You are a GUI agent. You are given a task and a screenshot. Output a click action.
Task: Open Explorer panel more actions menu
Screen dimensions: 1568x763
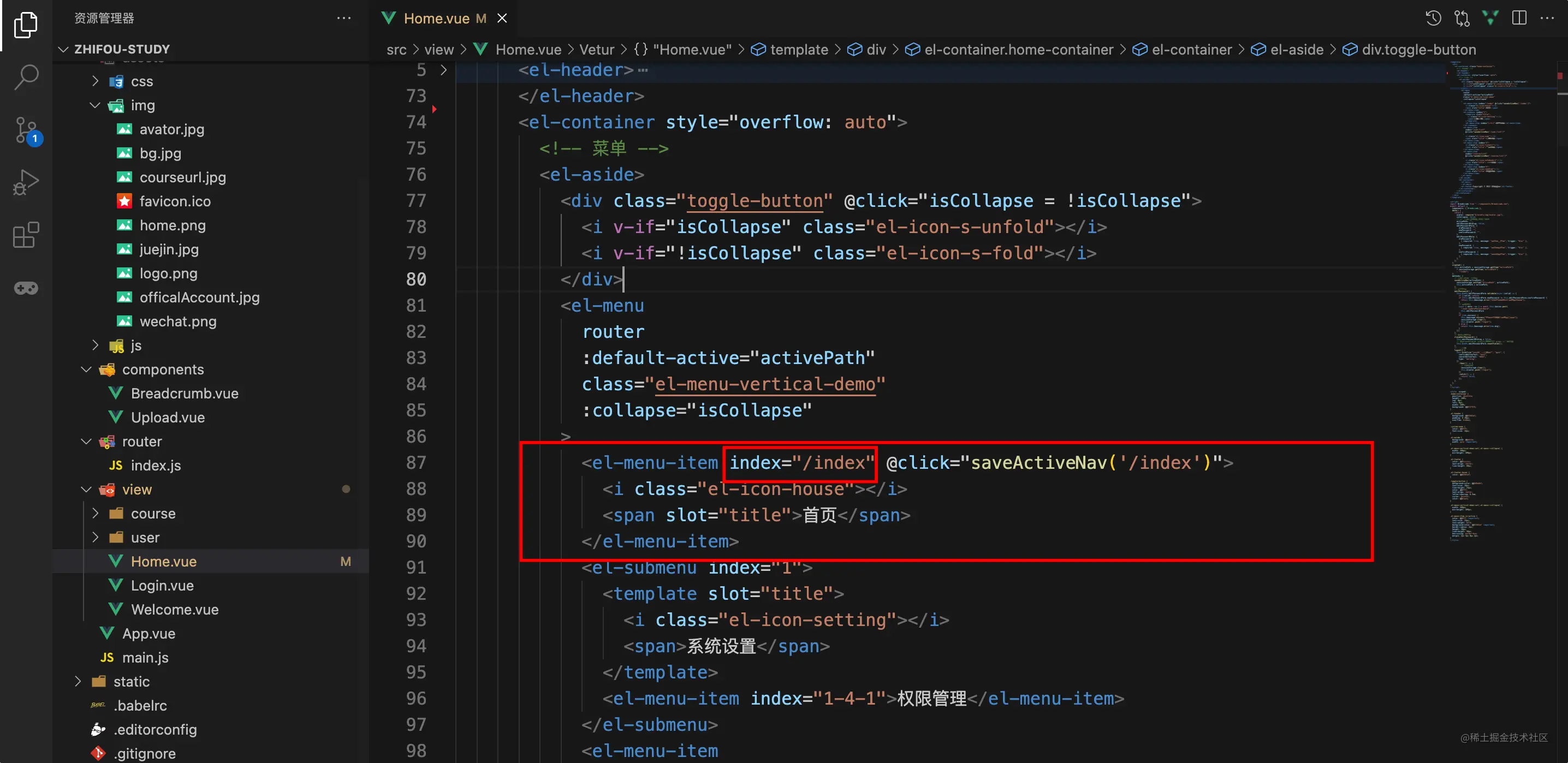(x=344, y=18)
